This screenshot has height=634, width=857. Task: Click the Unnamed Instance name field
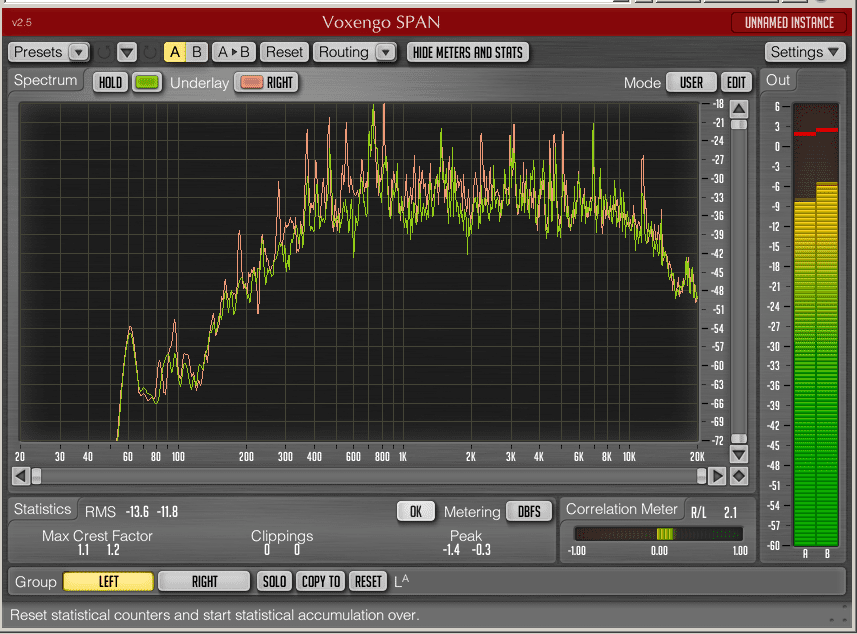click(x=789, y=23)
